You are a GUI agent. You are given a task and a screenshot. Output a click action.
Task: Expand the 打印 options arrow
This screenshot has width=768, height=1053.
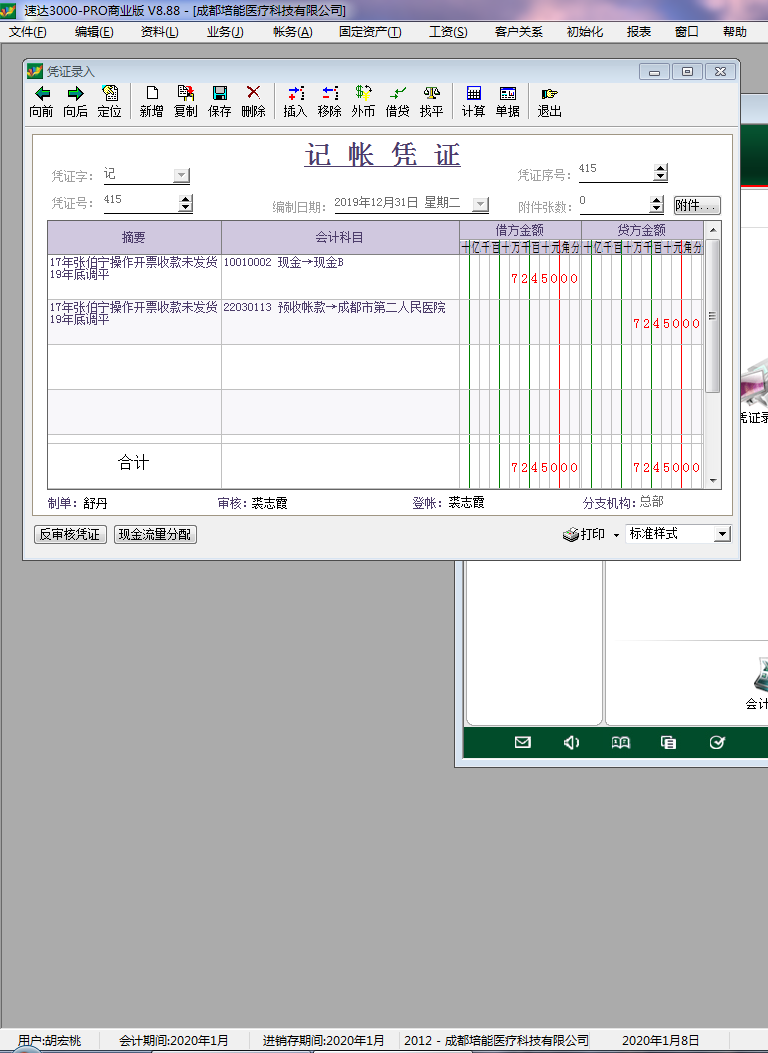coord(616,535)
